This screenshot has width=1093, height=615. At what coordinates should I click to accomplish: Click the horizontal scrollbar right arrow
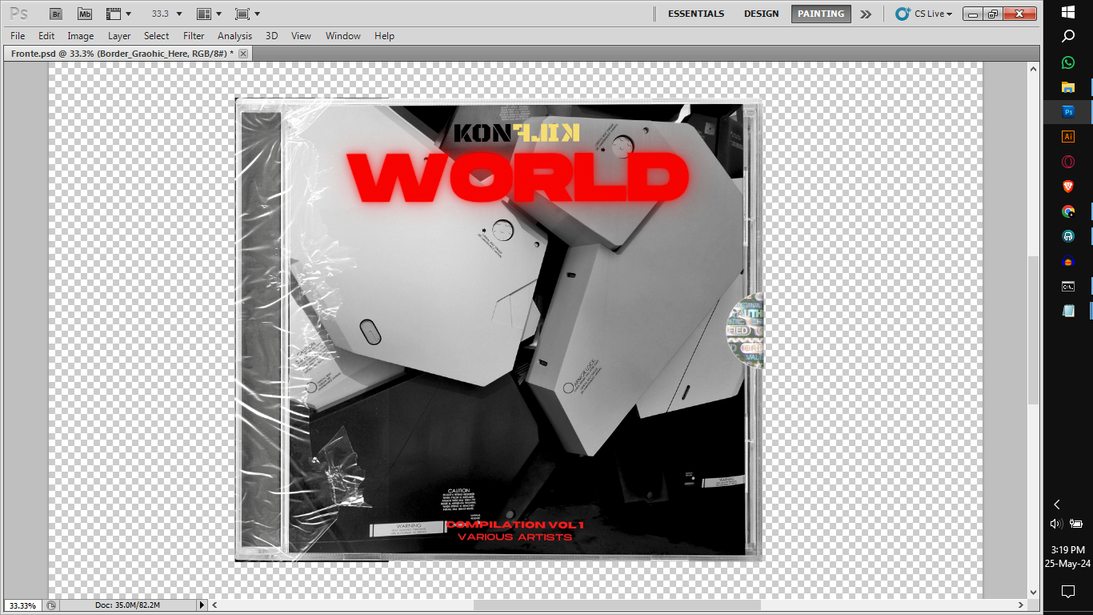(1021, 605)
